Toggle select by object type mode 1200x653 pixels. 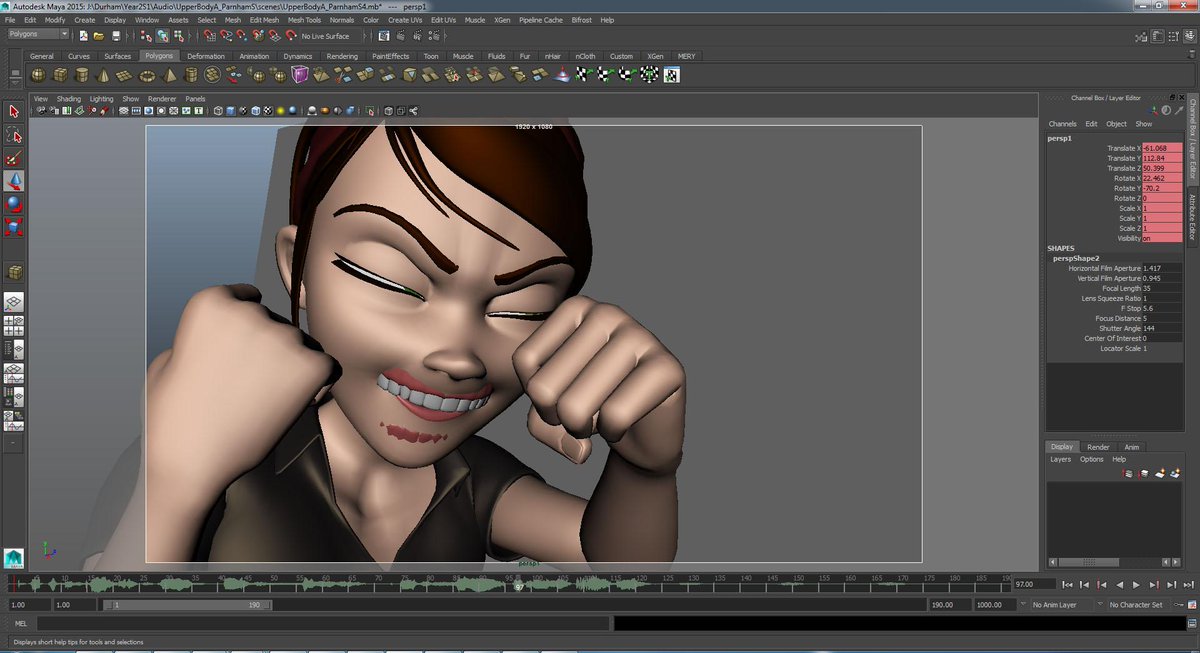click(x=161, y=35)
